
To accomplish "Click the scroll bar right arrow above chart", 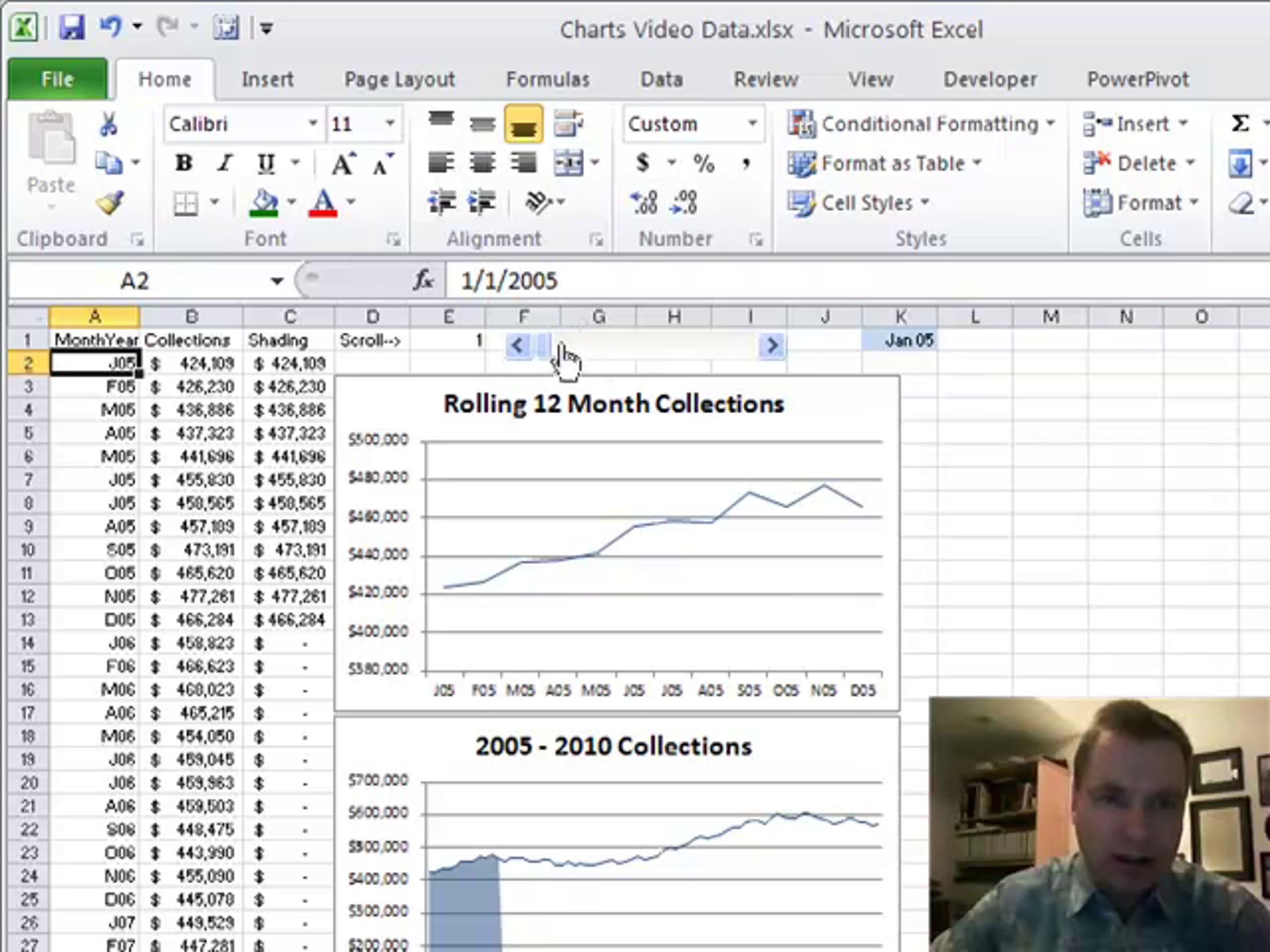I will point(772,345).
